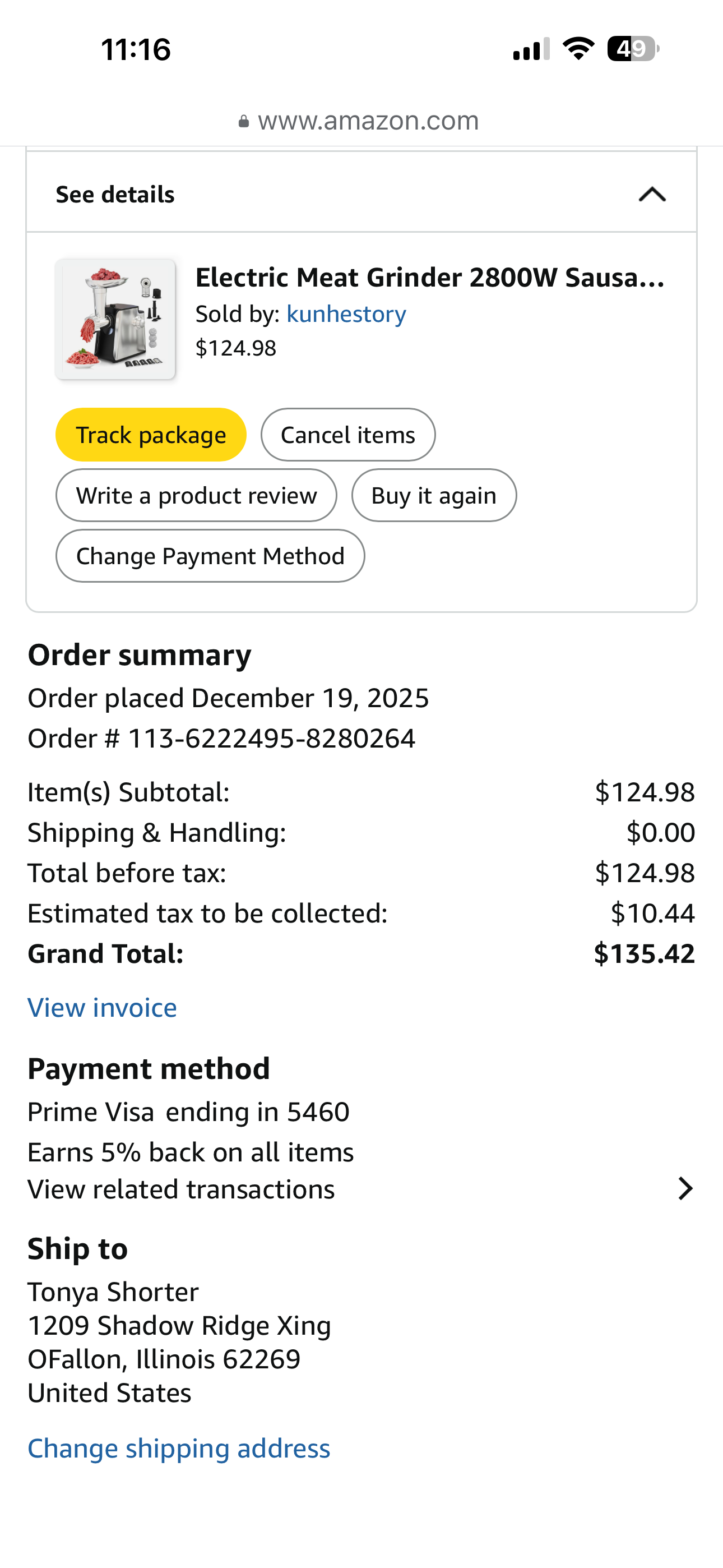Tap the 11:16 clock in status bar
This screenshot has height=1568, width=723.
[x=136, y=49]
